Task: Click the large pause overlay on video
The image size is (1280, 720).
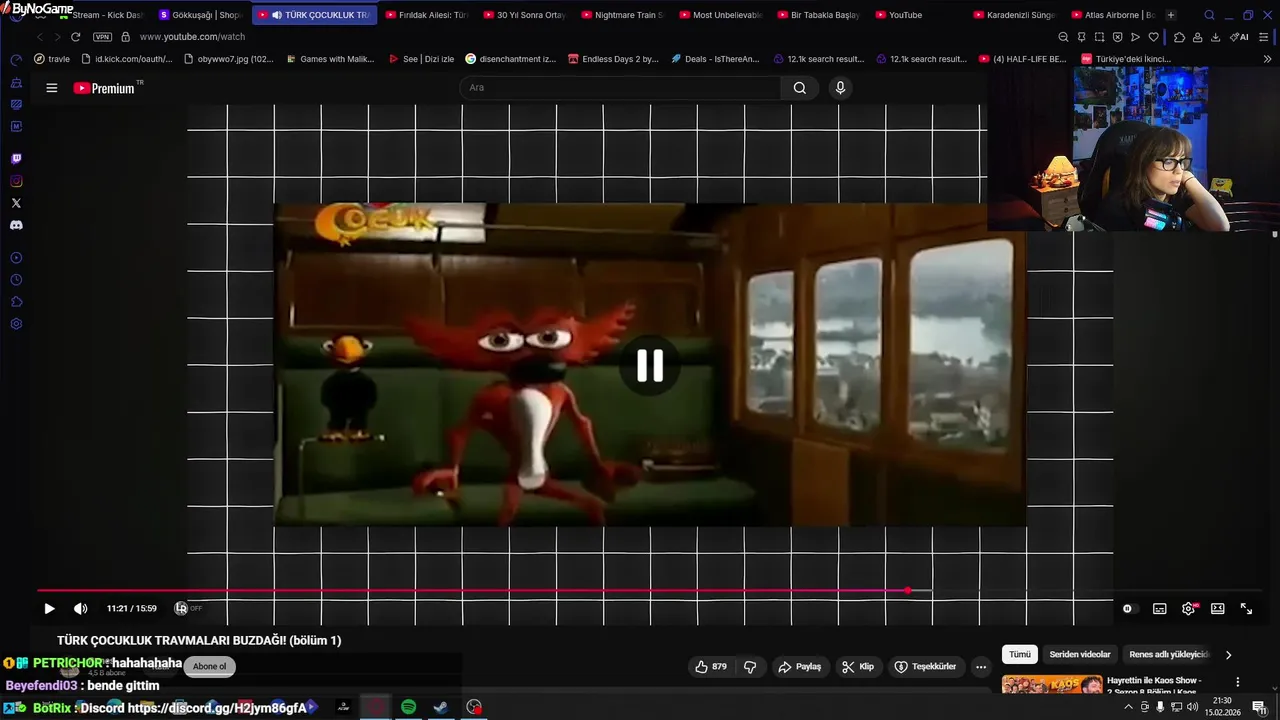Action: (650, 366)
